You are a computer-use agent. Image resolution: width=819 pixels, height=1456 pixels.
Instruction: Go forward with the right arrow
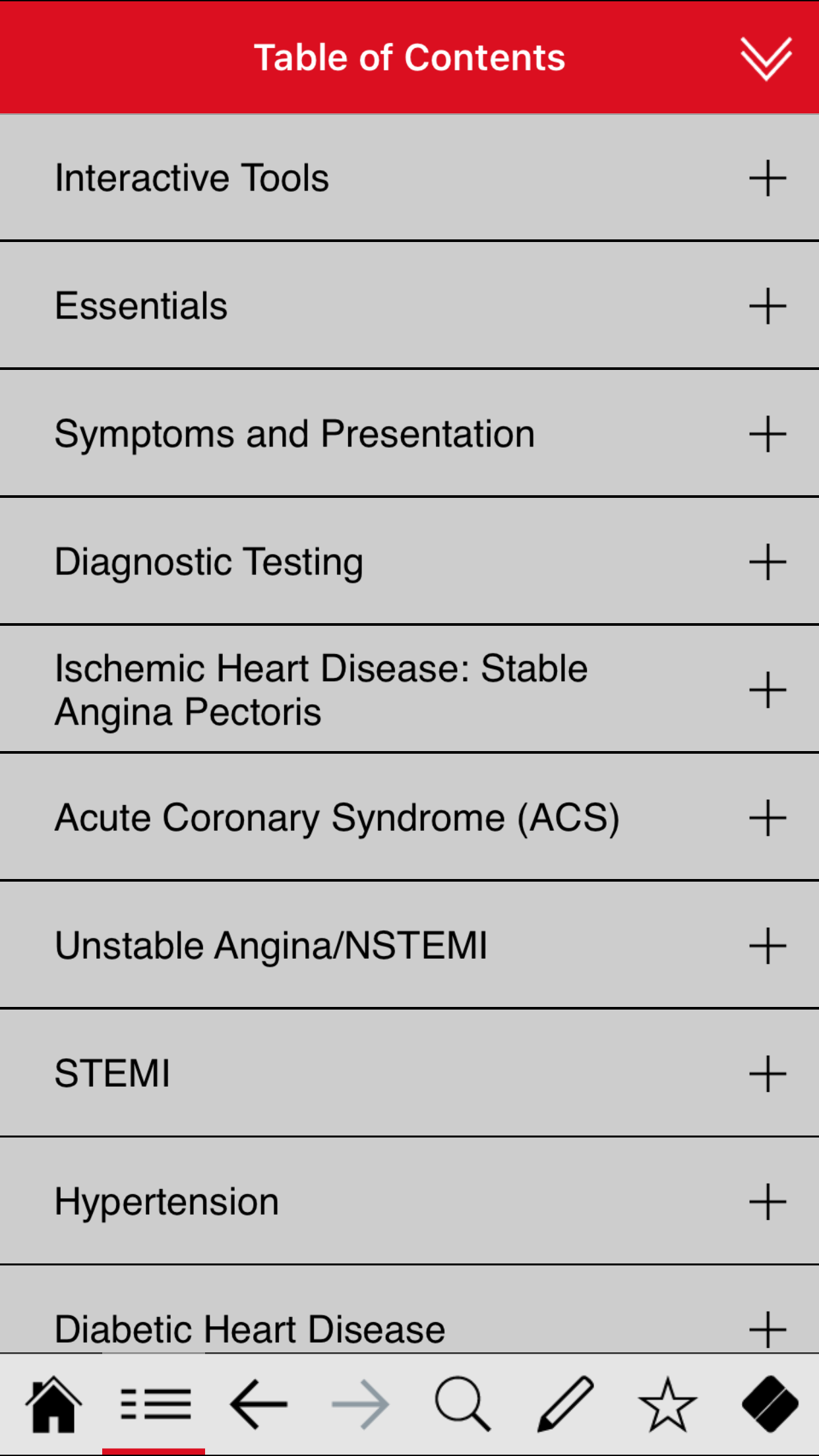pos(360,1405)
